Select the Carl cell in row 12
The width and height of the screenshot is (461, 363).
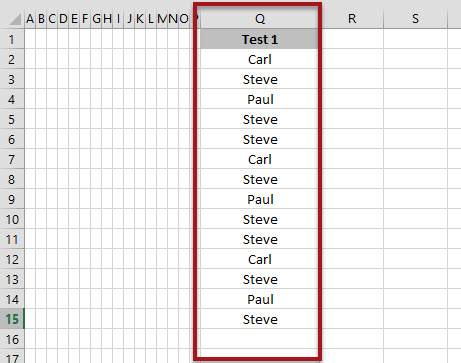260,259
